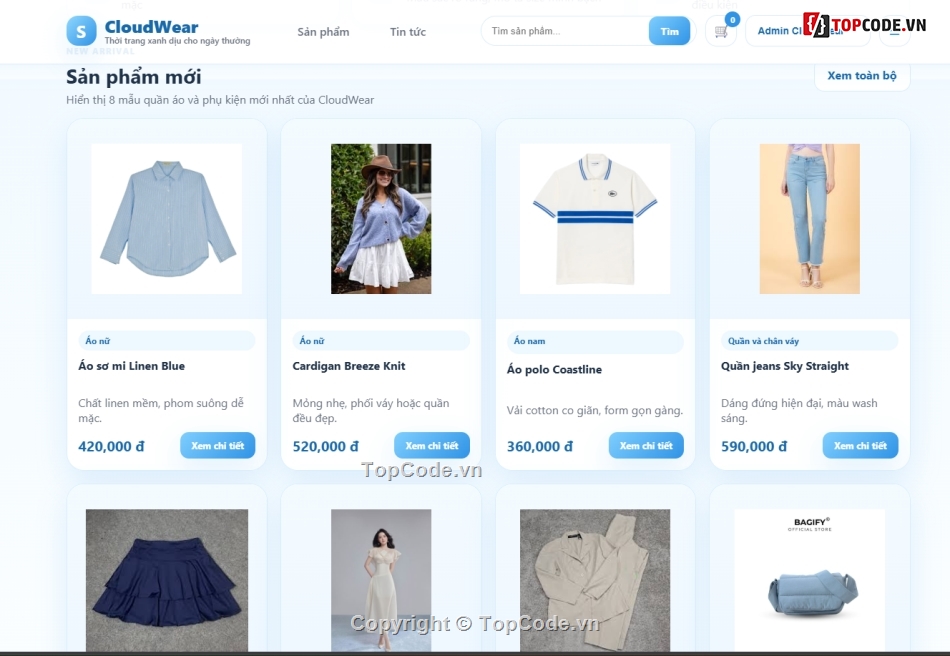Viewport: 950px width, 656px height.
Task: Click the 590,000 đ price
Action: point(754,446)
